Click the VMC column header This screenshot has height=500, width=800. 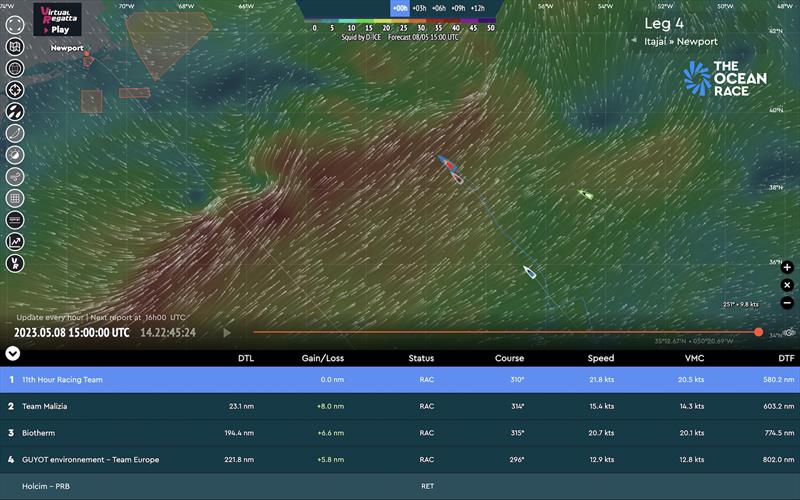[x=694, y=358]
